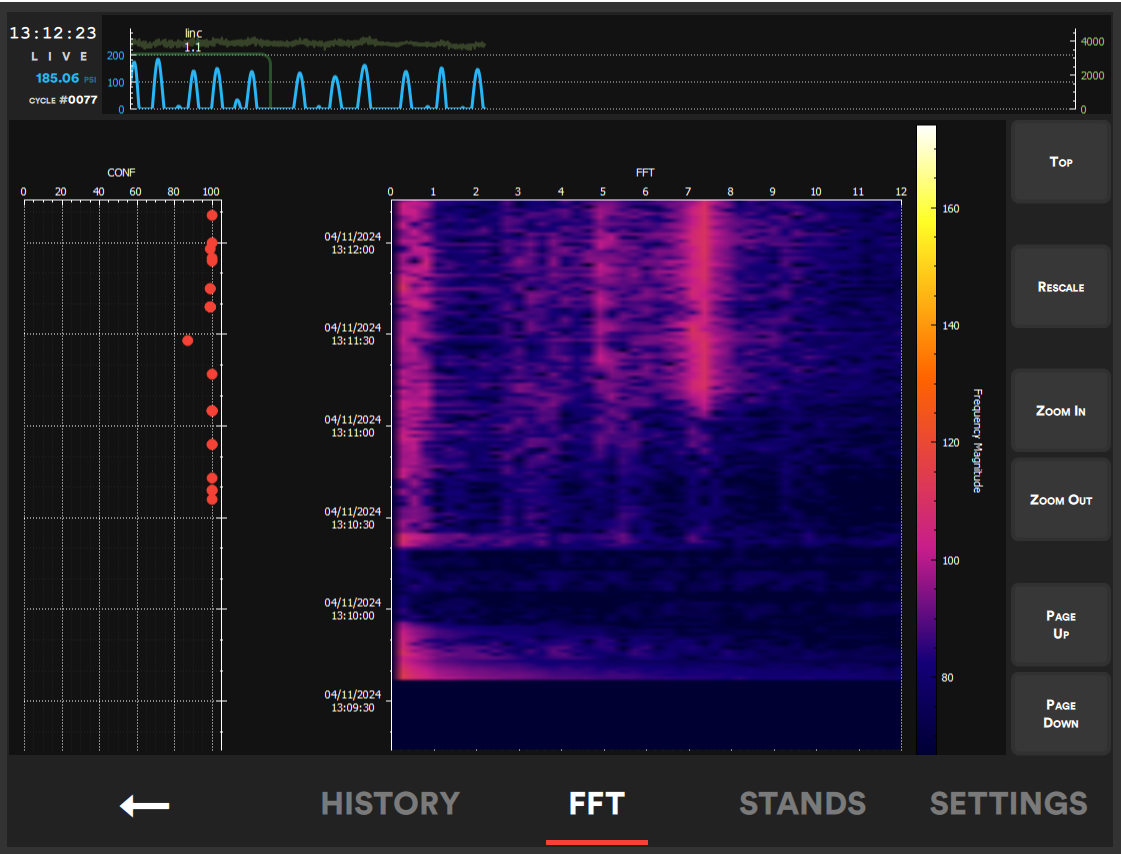The width and height of the screenshot is (1121, 854).
Task: Click the 13:12:23 clock readout
Action: click(53, 33)
